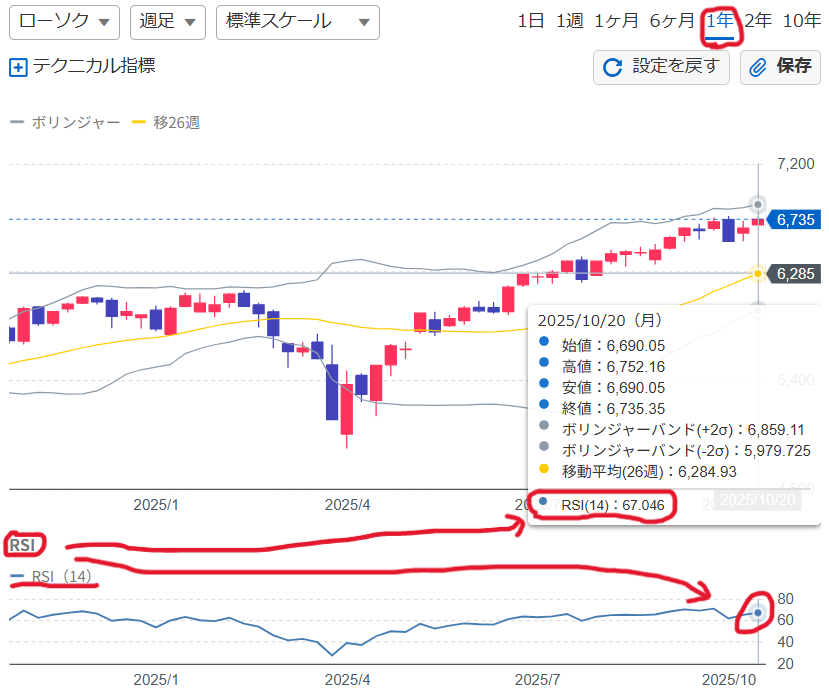Open the 標準スケール scale dropdown

[x=297, y=22]
